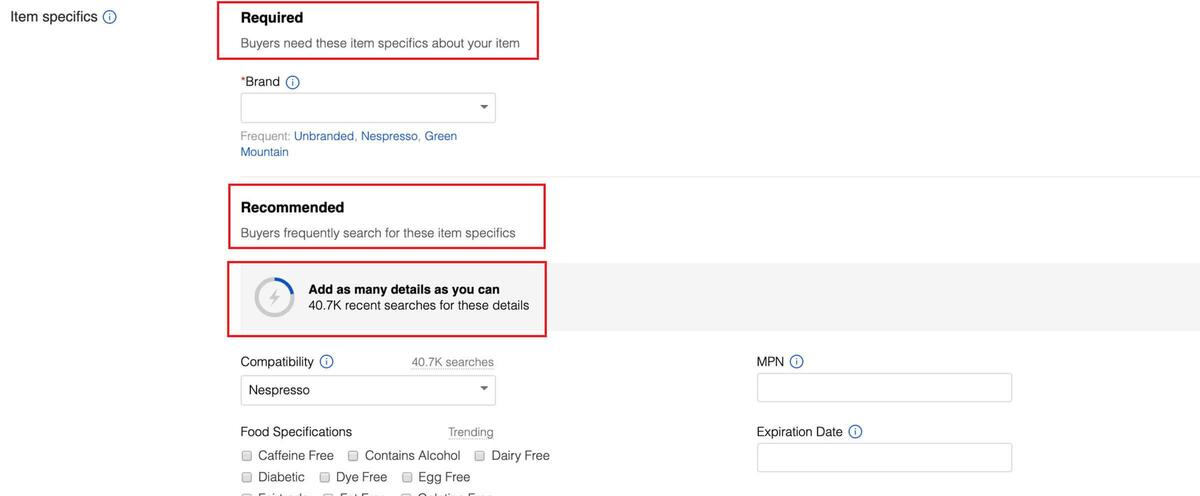The height and width of the screenshot is (496, 1200).
Task: Click 'Buyers need these item specifics about your item'
Action: coord(380,44)
